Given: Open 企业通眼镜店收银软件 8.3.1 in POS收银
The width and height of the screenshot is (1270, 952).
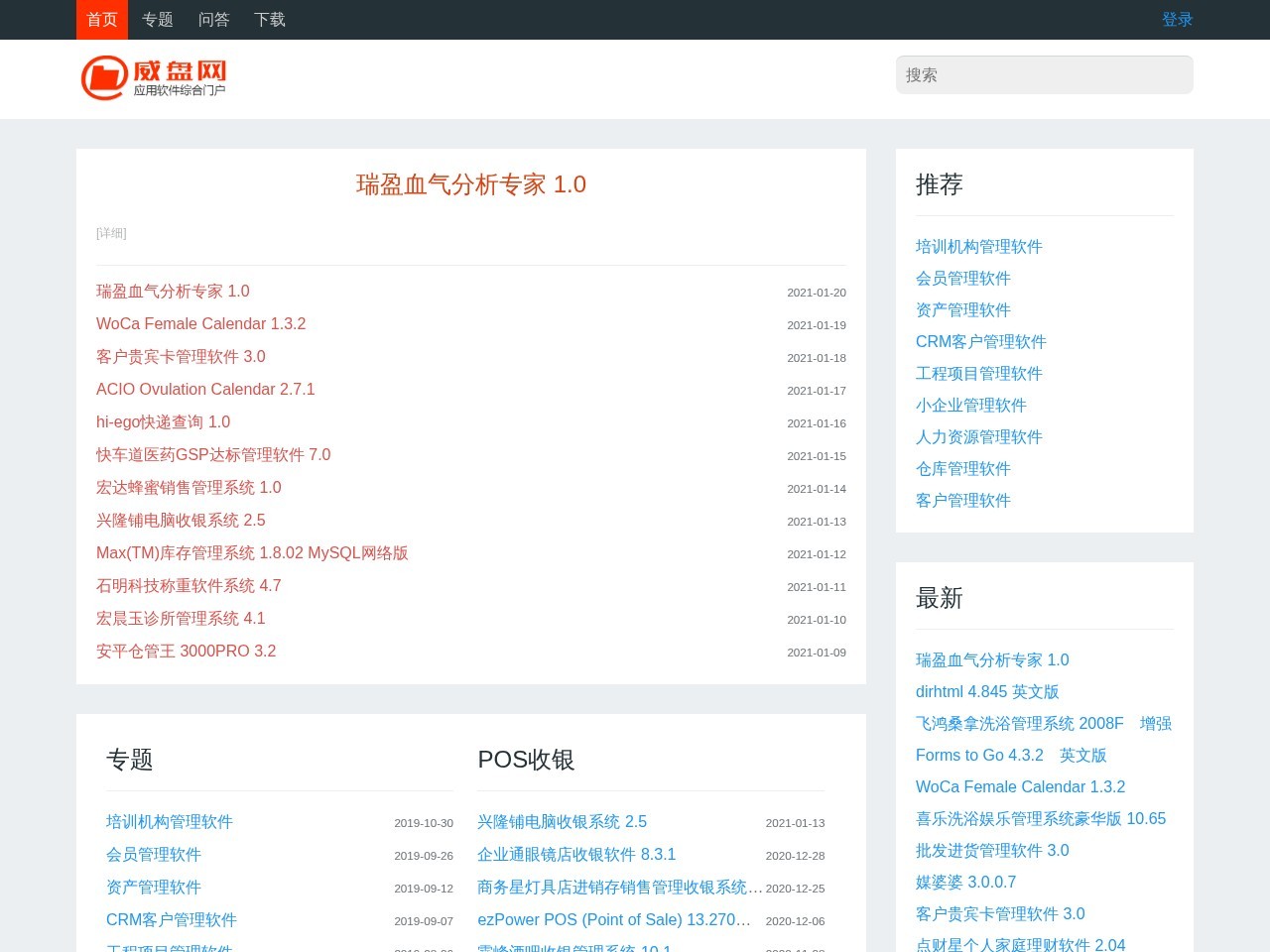Looking at the screenshot, I should click(x=575, y=855).
